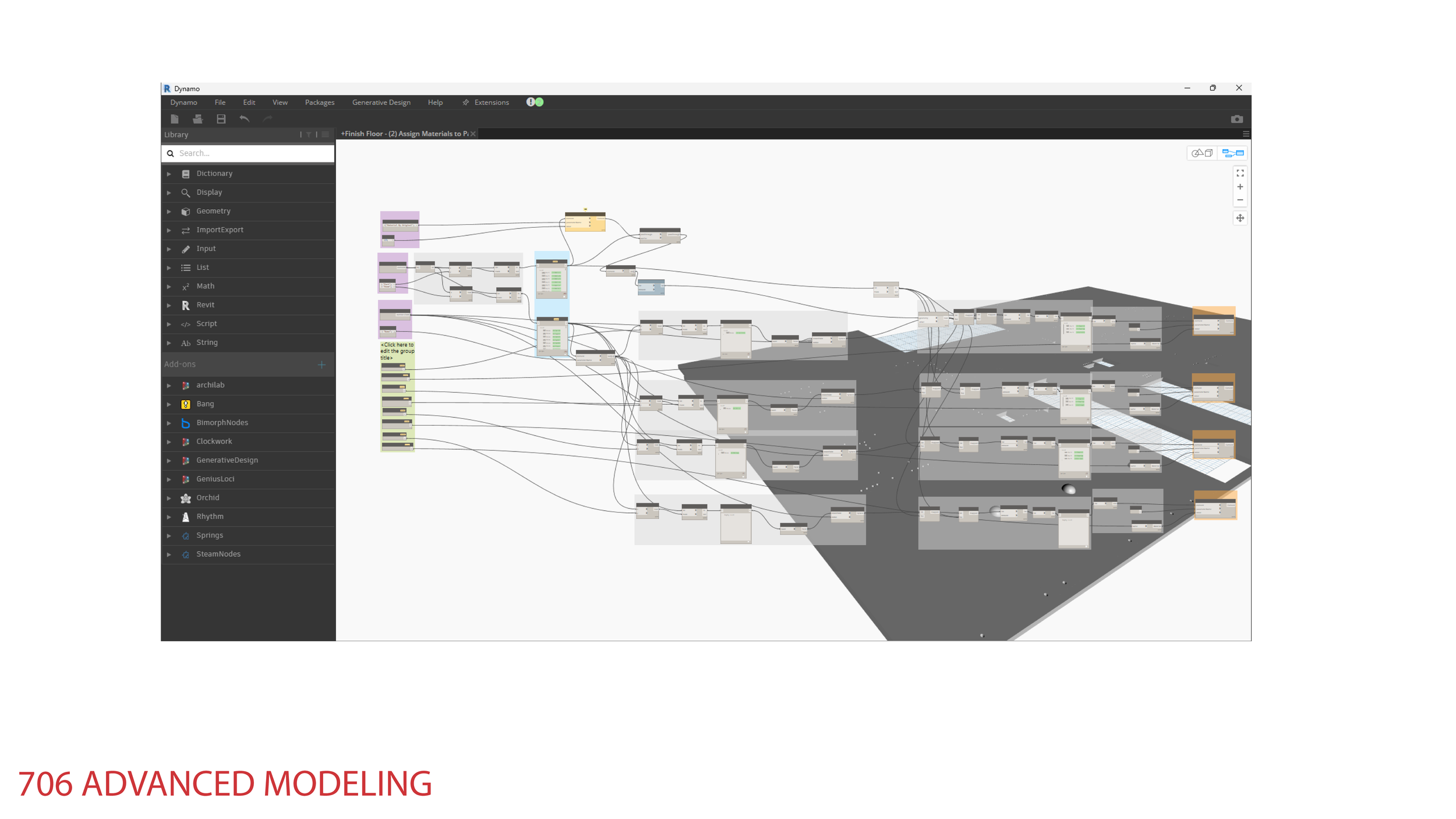Image resolution: width=1456 pixels, height=819 pixels.
Task: Expand the Rhythm add-on package
Action: 169,516
